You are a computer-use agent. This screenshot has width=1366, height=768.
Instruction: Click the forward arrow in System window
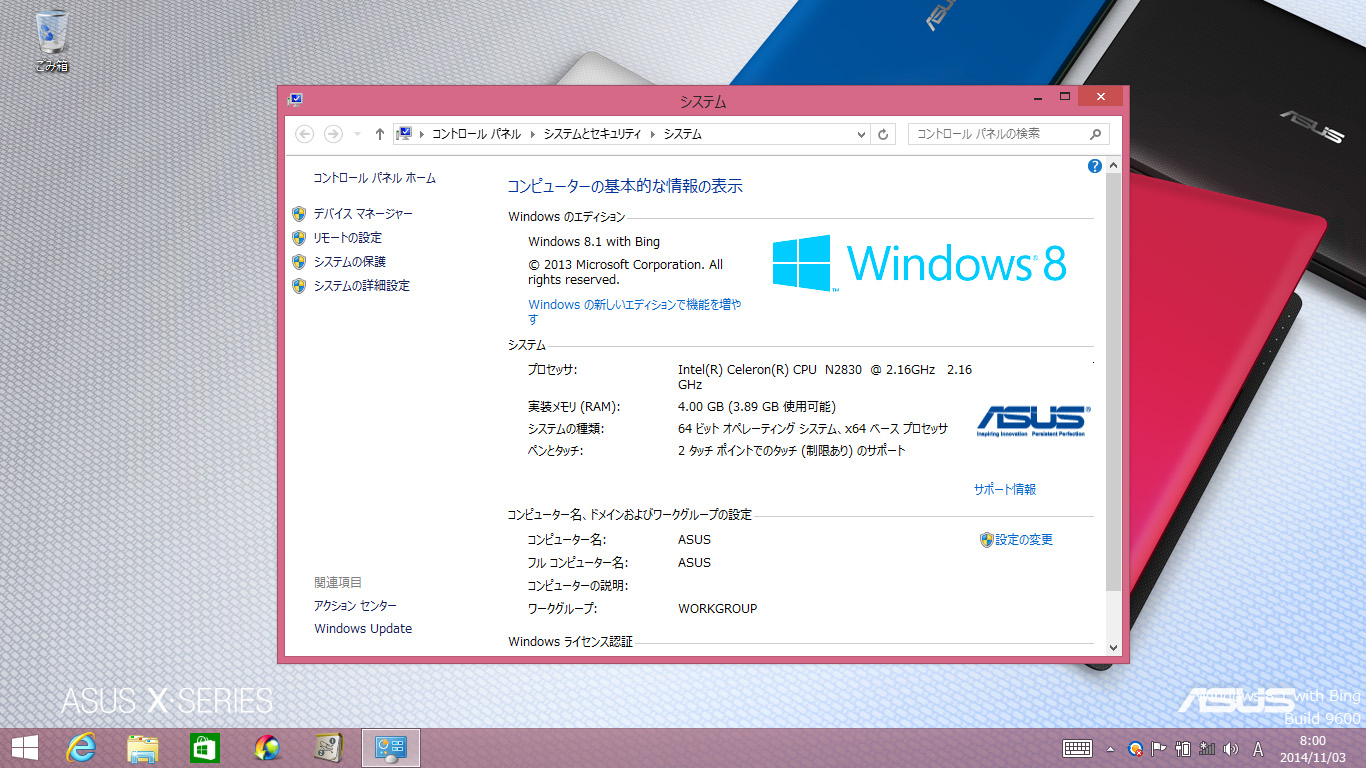(x=334, y=134)
